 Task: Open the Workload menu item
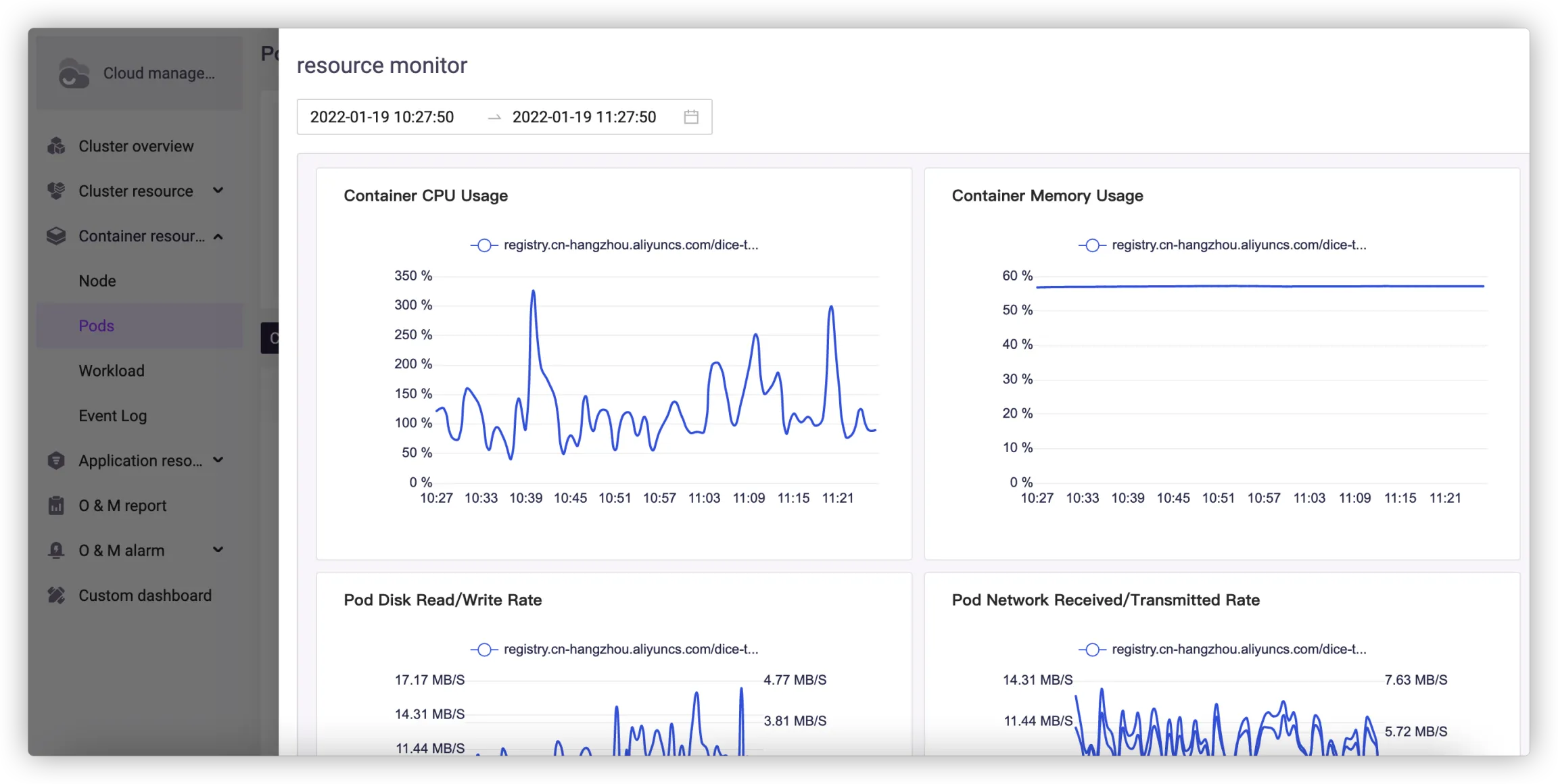[112, 370]
